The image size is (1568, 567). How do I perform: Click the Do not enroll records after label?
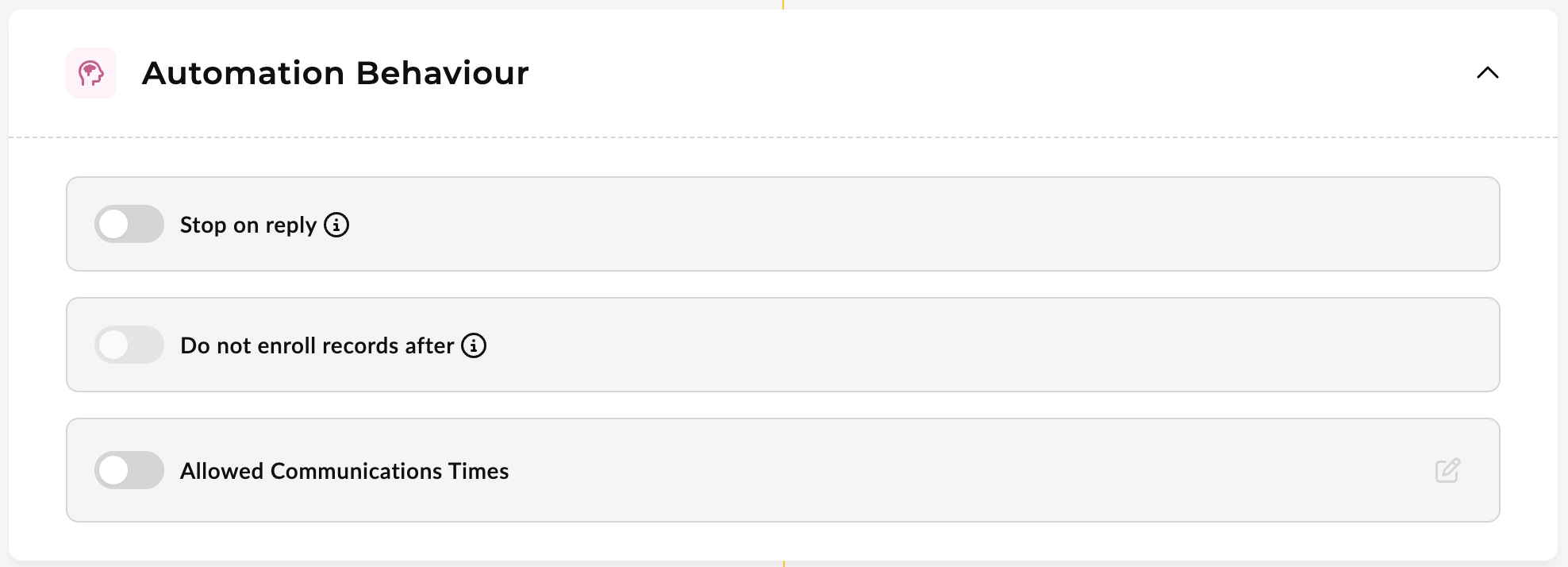[x=317, y=345]
